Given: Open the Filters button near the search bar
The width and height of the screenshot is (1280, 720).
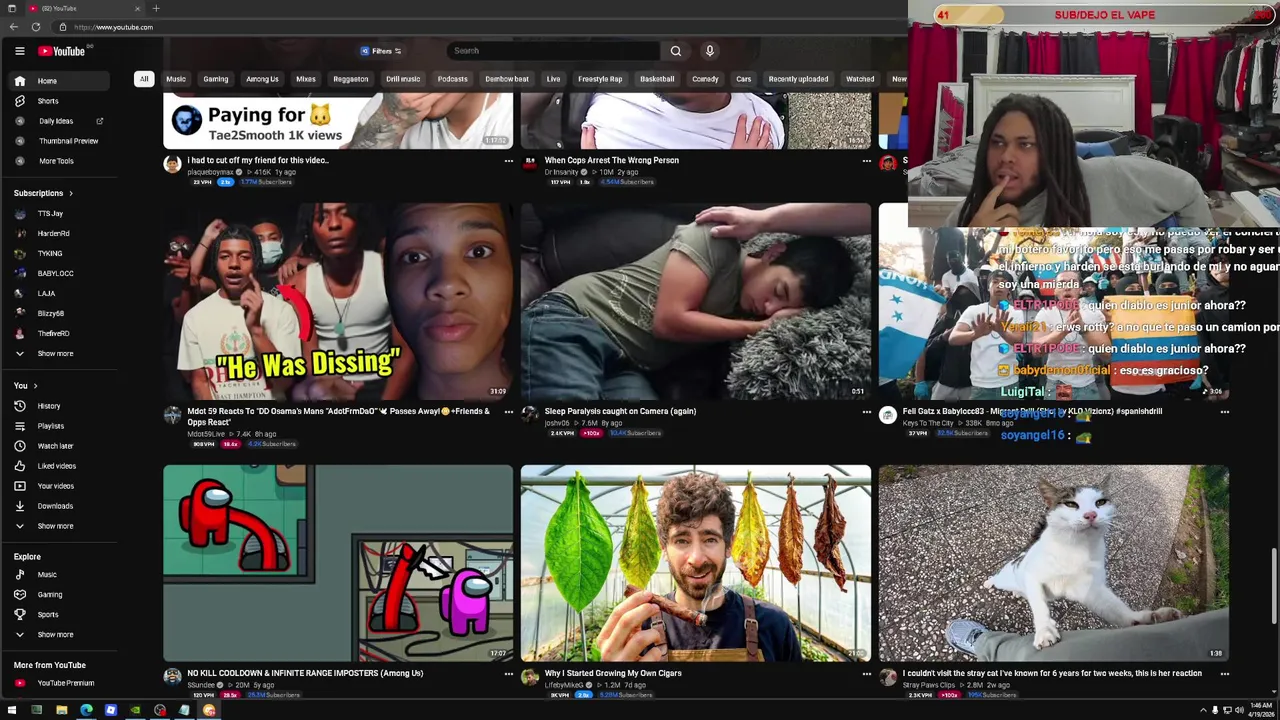Looking at the screenshot, I should coord(381,51).
